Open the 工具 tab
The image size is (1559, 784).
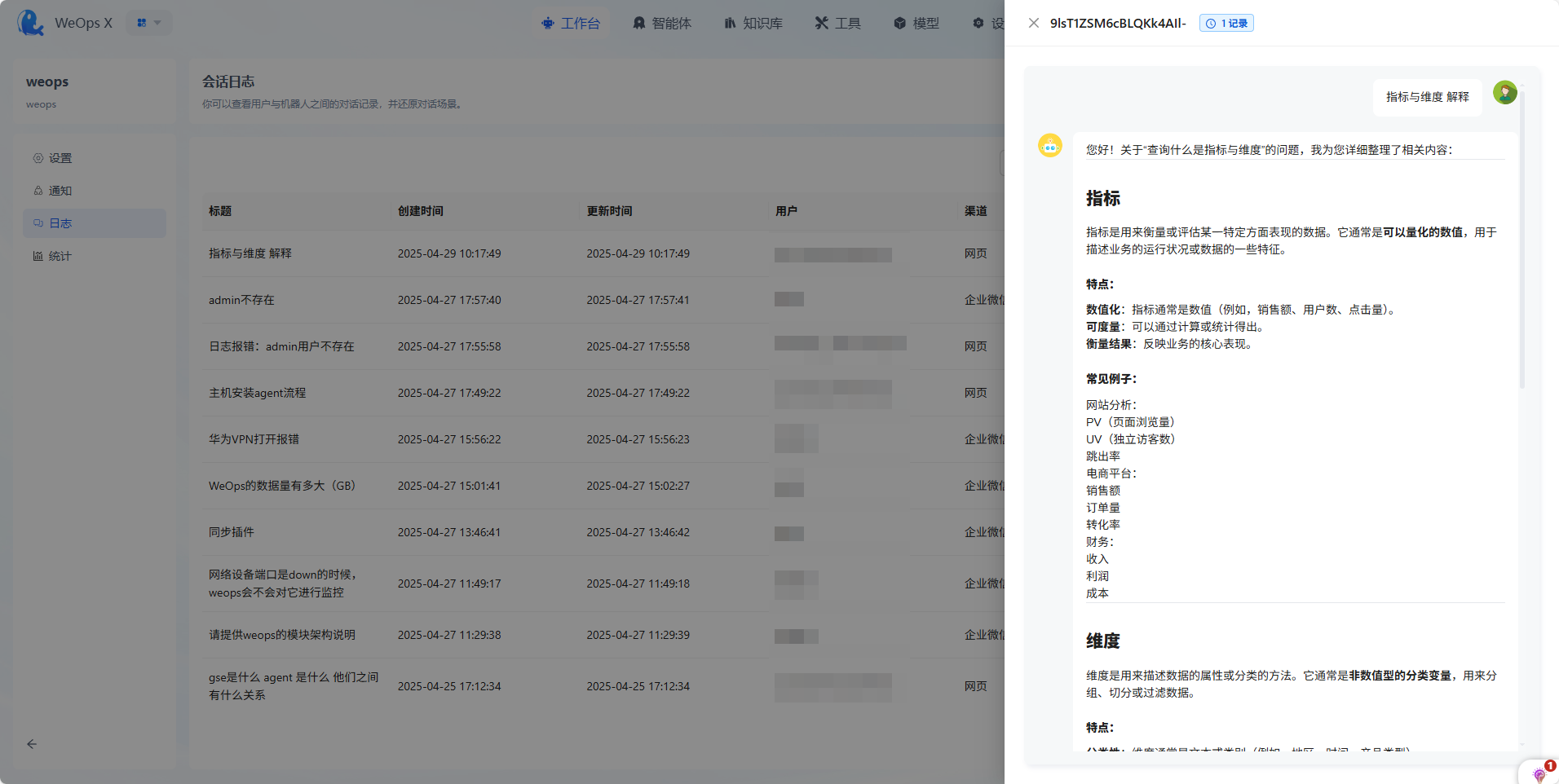(x=838, y=24)
